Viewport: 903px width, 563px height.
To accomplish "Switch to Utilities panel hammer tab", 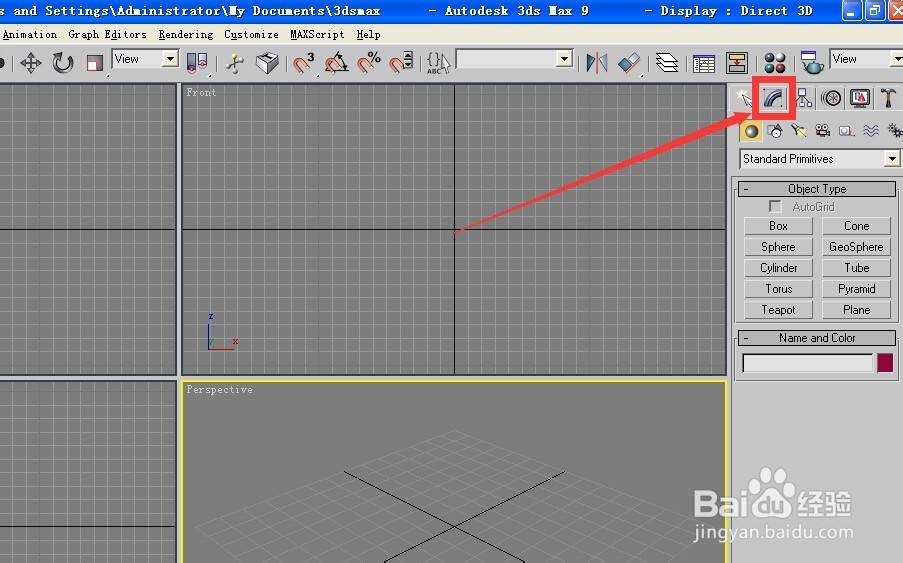I will (888, 98).
